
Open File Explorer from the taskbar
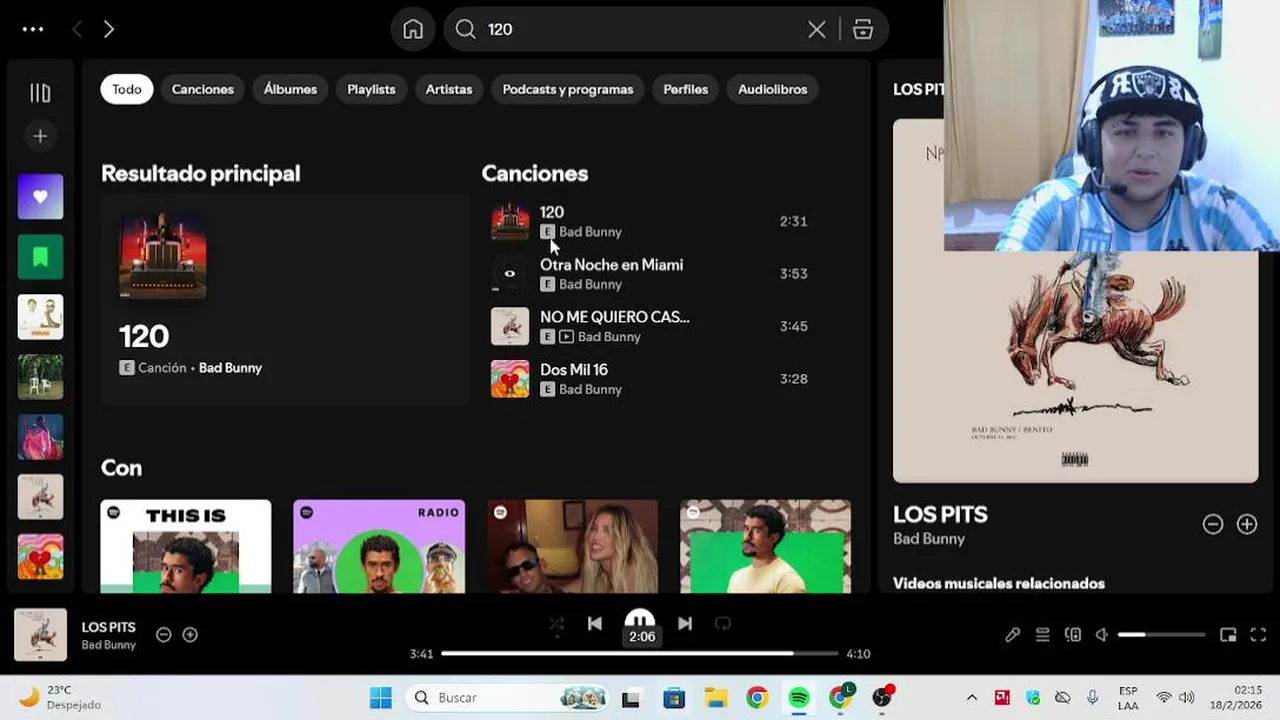pos(715,698)
